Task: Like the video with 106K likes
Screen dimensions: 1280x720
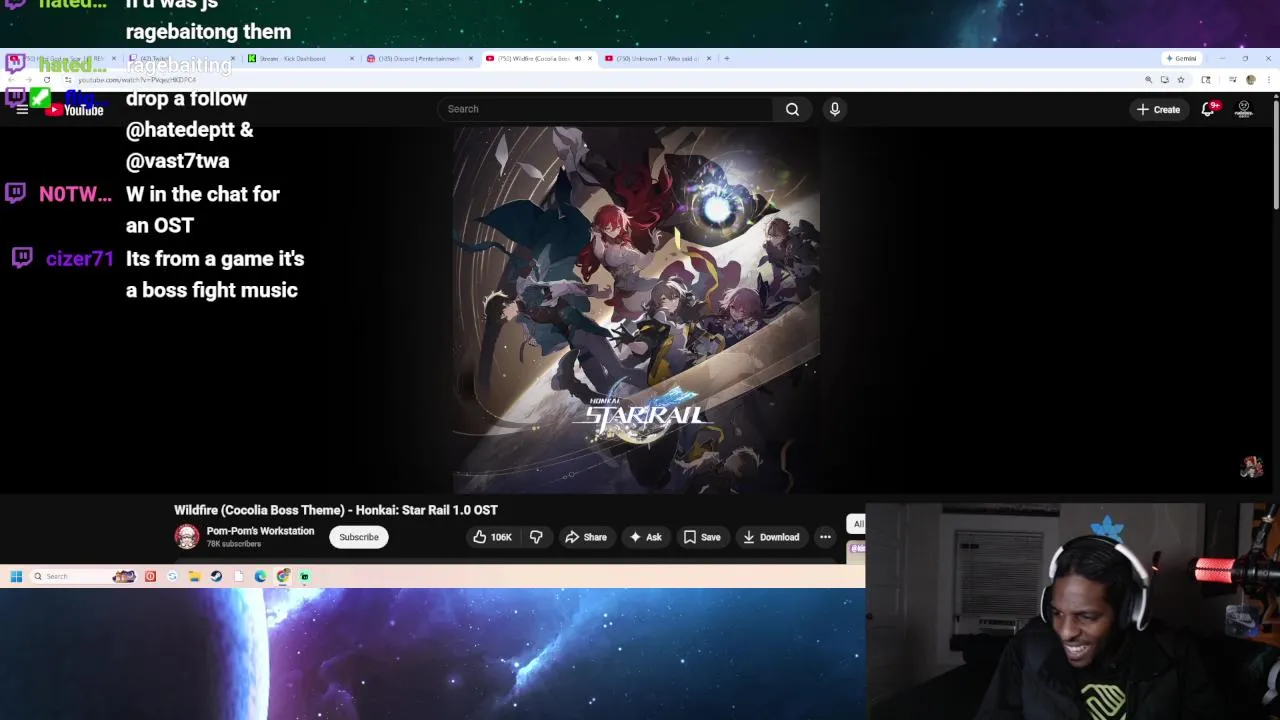Action: 492,537
